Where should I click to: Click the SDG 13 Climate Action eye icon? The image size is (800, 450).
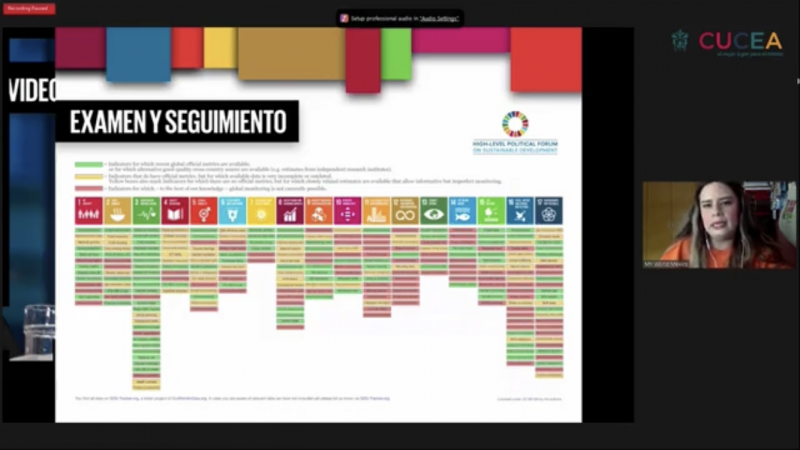tap(435, 210)
